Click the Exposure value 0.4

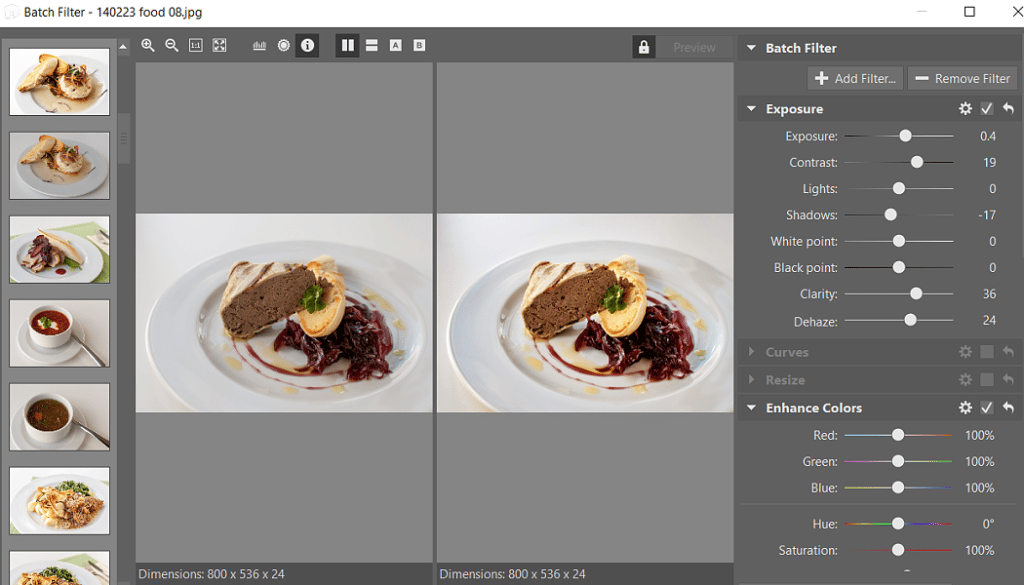point(987,136)
